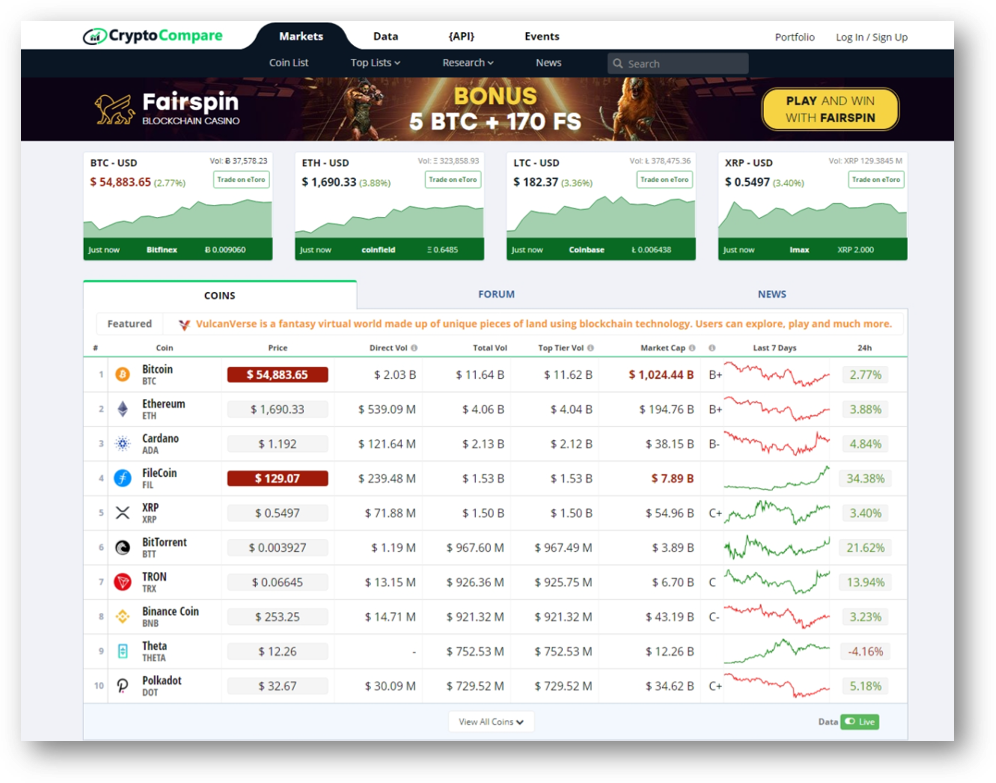Click the Featured label
Viewport: 996px width, 783px height.
tap(130, 324)
